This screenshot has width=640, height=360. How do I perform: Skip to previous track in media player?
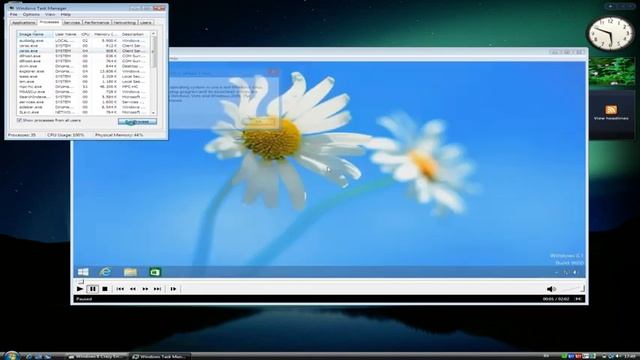(120, 289)
